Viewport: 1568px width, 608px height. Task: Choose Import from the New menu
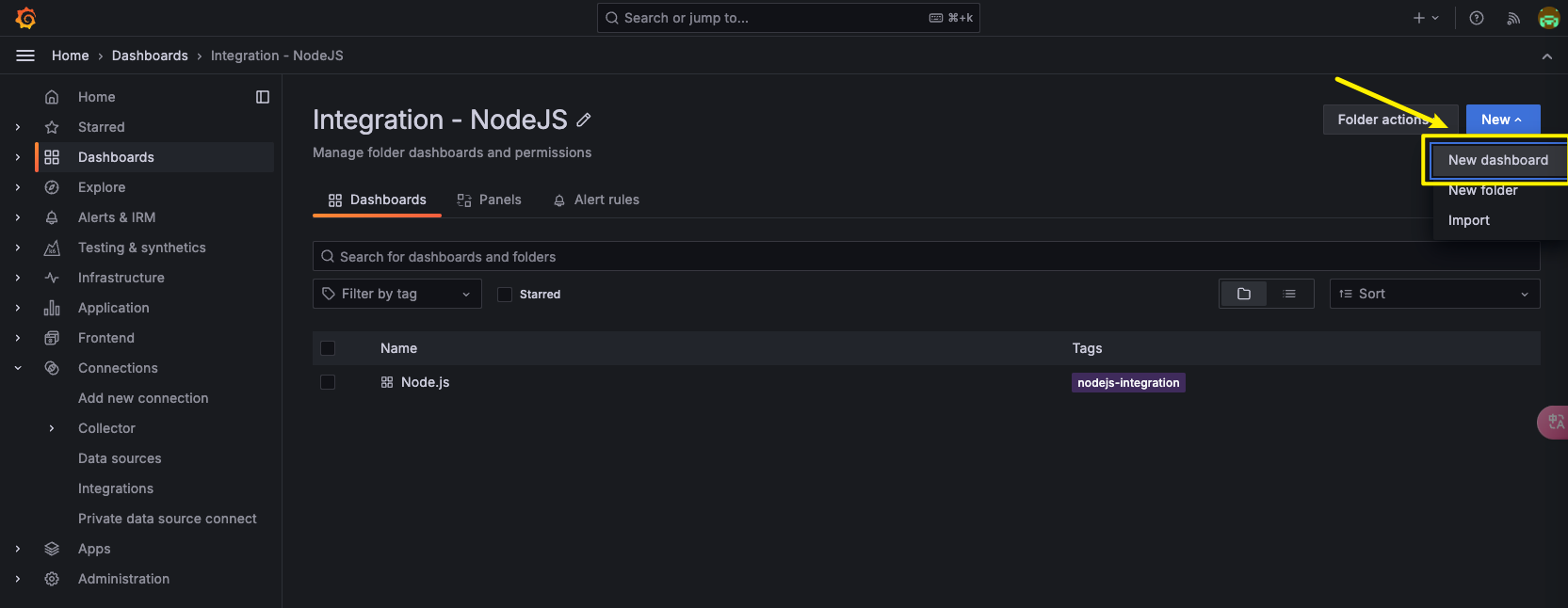1468,220
